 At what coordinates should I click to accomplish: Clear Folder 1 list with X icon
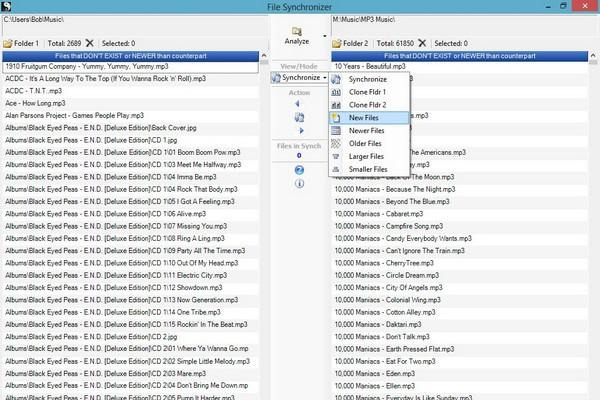pyautogui.click(x=90, y=43)
